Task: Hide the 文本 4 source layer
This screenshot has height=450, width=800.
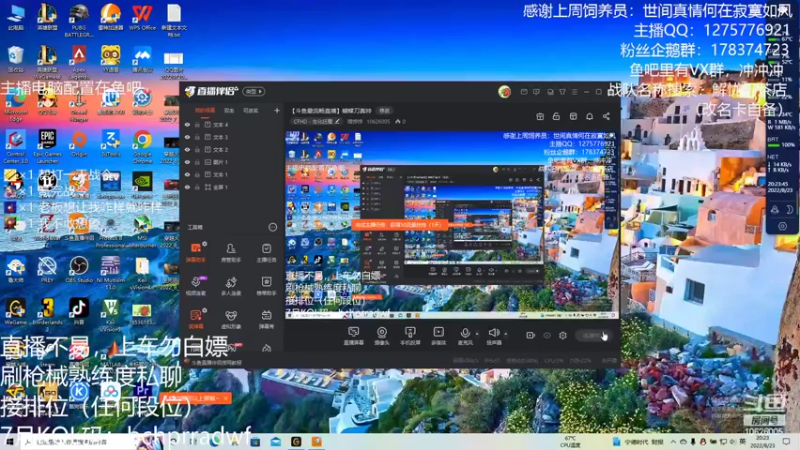Action: [x=187, y=124]
